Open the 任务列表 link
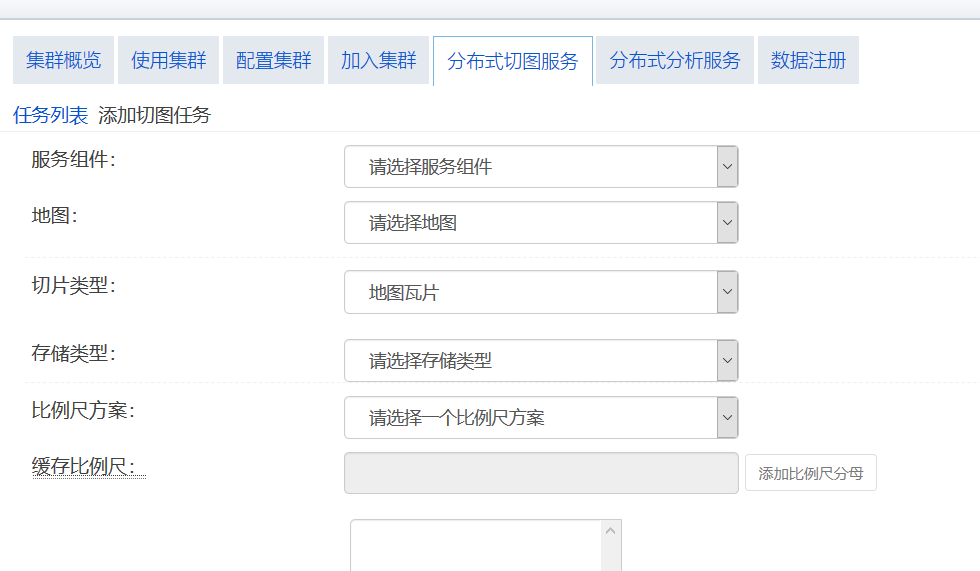Screen dimensions: 980x571 50,115
